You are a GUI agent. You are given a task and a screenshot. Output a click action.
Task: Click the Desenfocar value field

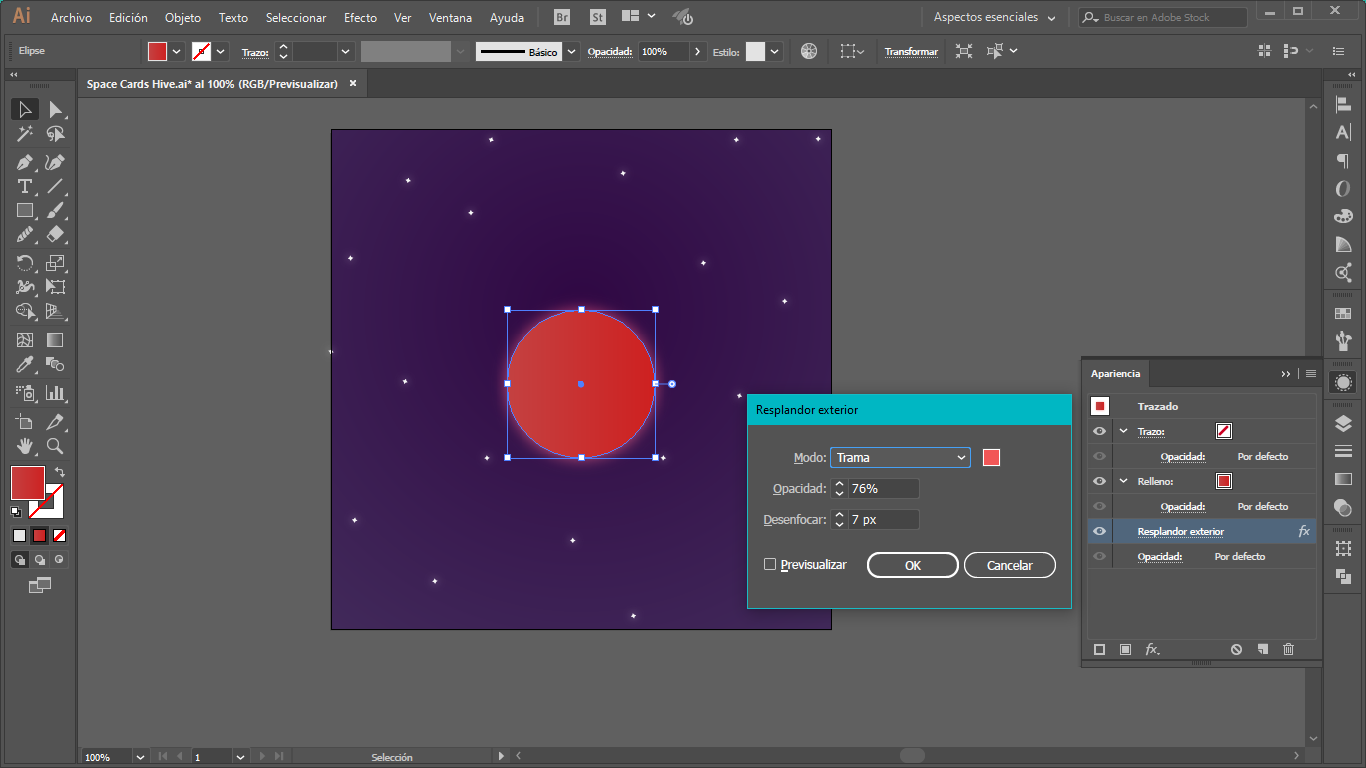pos(884,520)
